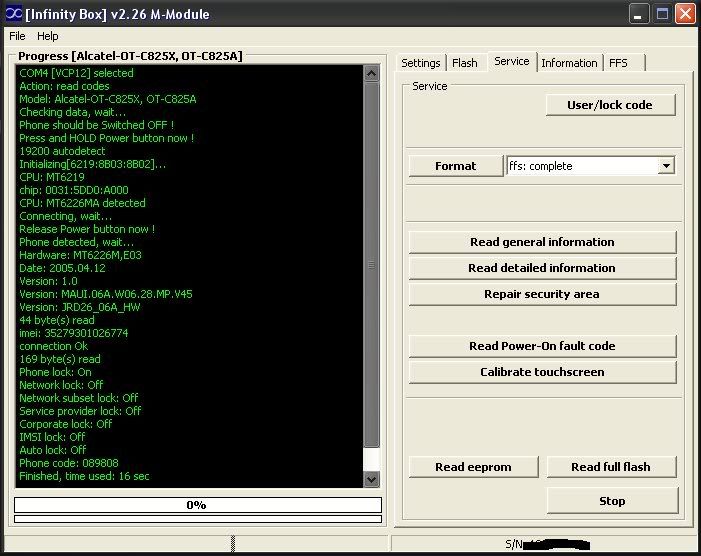Image resolution: width=701 pixels, height=556 pixels.
Task: Click Calibrate touchscreen button
Action: pos(542,372)
